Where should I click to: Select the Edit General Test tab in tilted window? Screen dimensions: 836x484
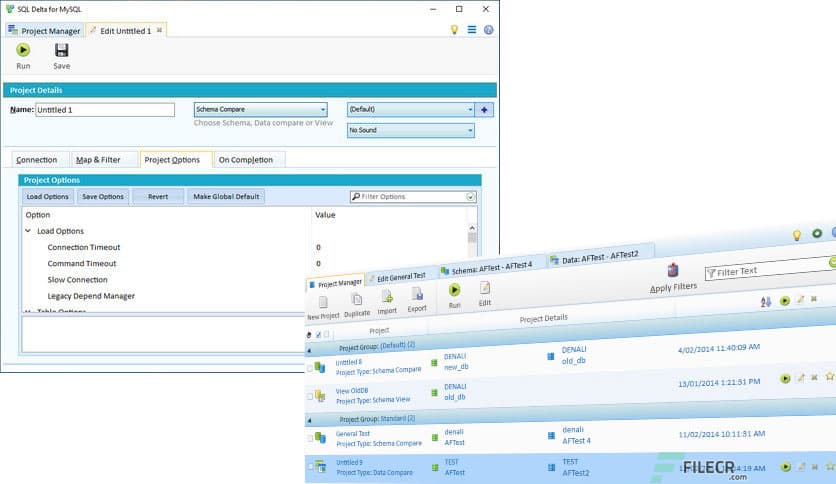point(401,277)
